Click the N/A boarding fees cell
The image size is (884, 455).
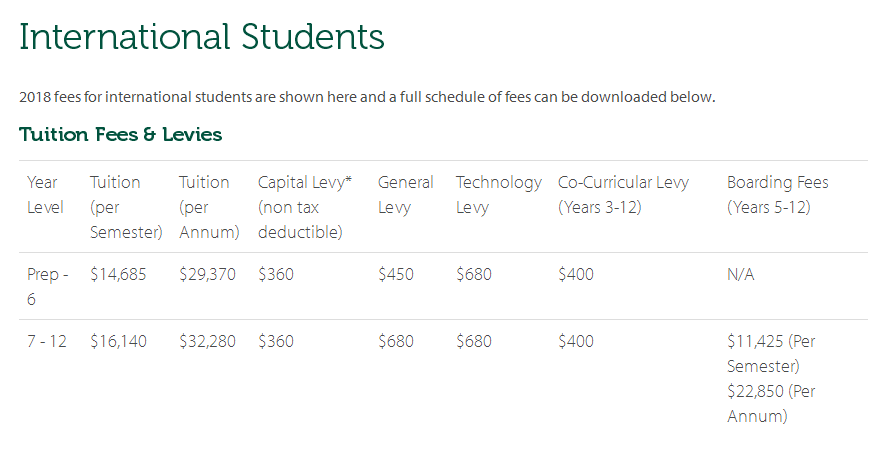740,274
